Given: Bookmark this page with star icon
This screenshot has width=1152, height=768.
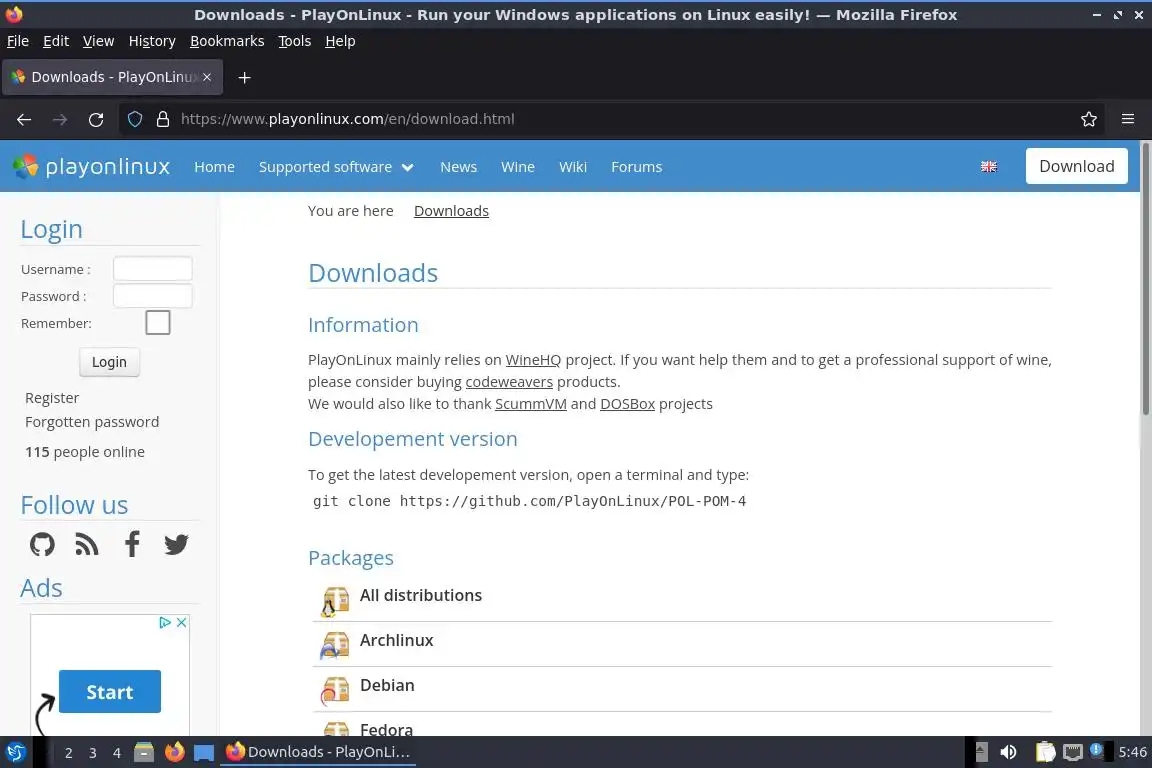Looking at the screenshot, I should [x=1089, y=119].
